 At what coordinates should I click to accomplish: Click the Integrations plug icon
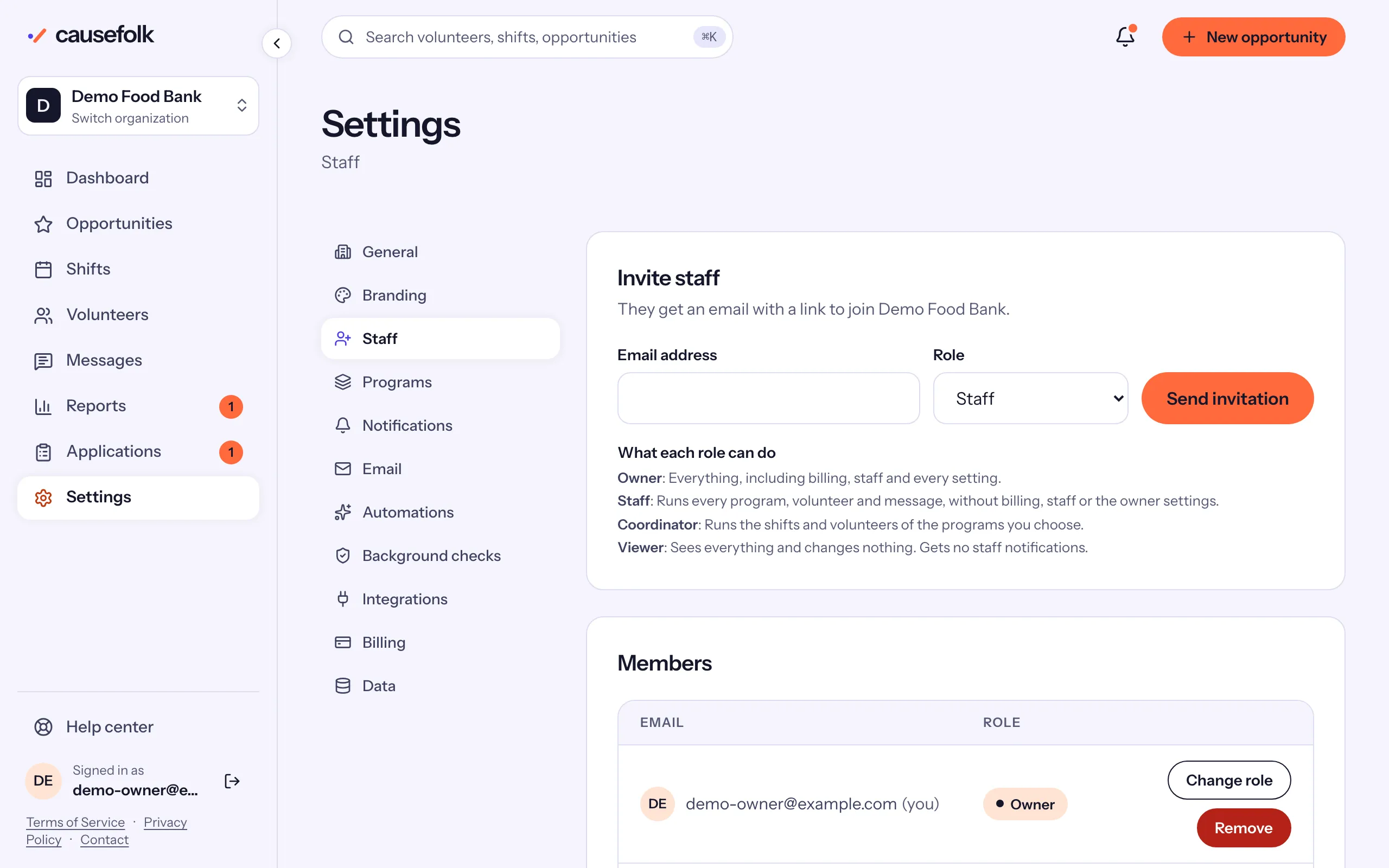point(343,599)
